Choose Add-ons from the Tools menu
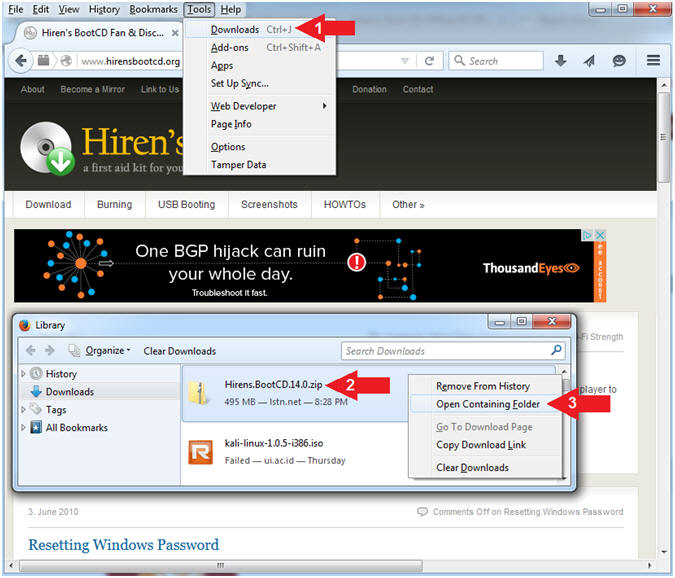The width and height of the screenshot is (675, 578). 260,47
